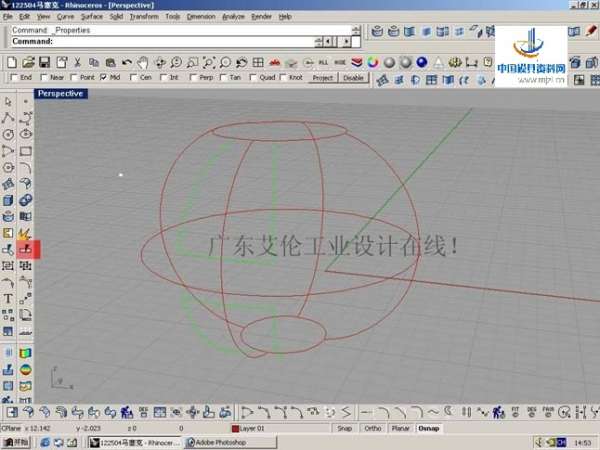Copy selection with the Copy icon
Screen dimensions: 600x450
(94, 62)
